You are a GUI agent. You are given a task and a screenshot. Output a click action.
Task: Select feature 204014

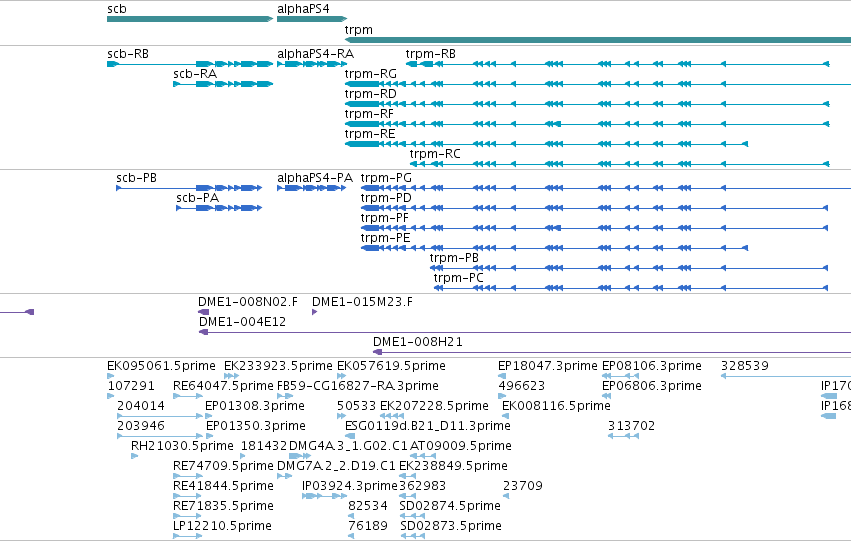coord(160,416)
